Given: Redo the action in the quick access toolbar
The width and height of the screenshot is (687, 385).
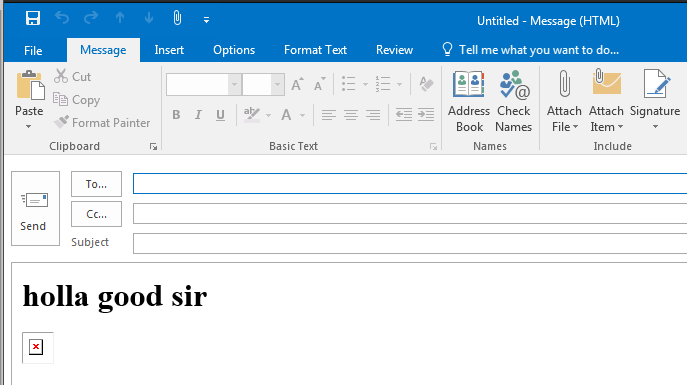Looking at the screenshot, I should click(x=91, y=18).
